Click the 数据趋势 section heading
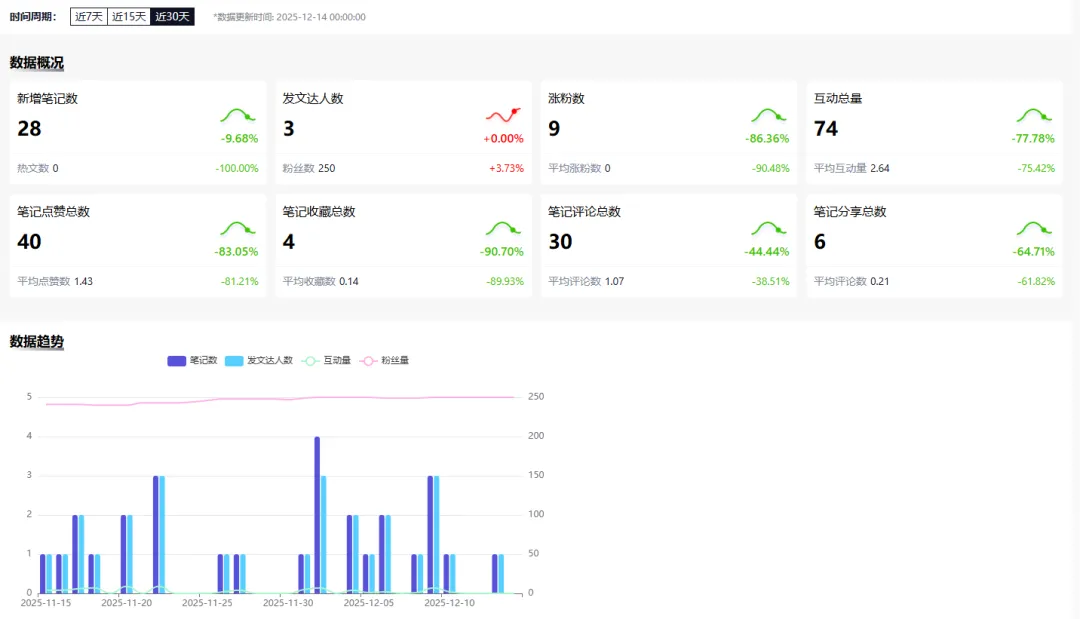The image size is (1080, 619). [x=37, y=342]
